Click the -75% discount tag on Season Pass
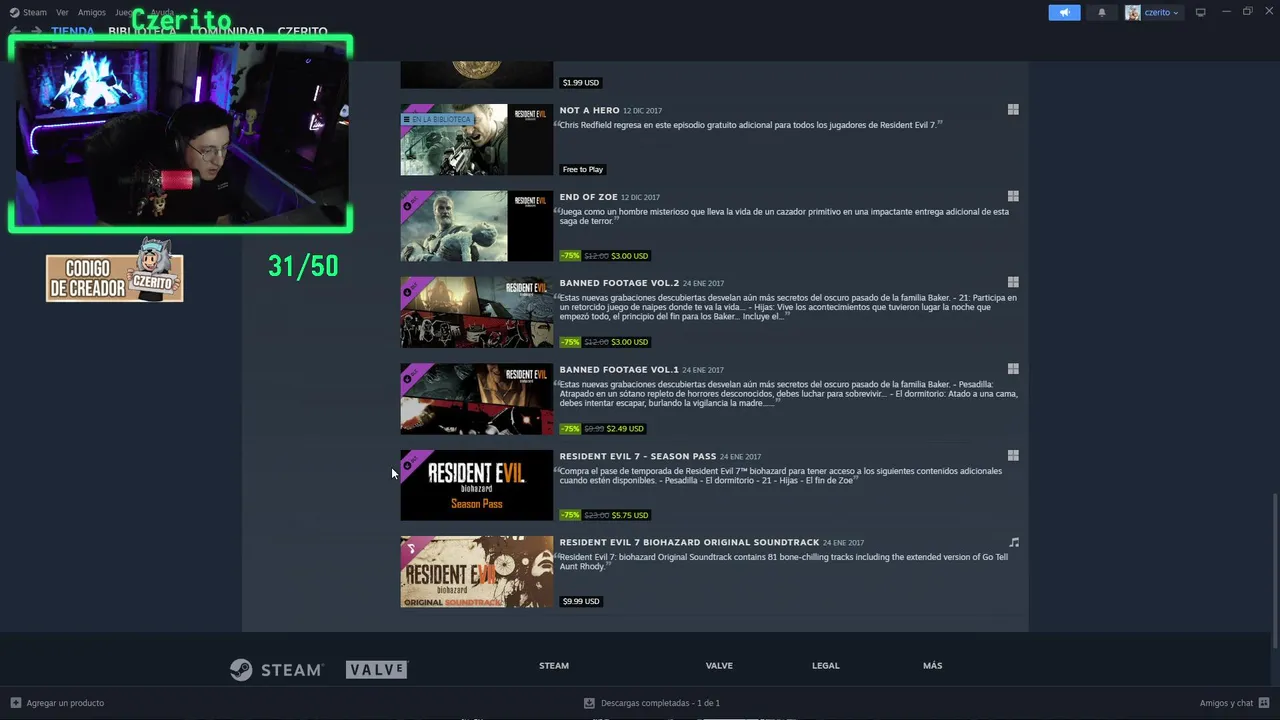The height and width of the screenshot is (720, 1280). [570, 515]
